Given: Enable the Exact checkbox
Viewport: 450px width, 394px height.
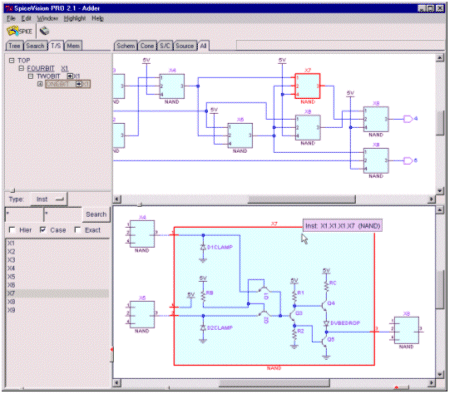Looking at the screenshot, I should point(77,230).
